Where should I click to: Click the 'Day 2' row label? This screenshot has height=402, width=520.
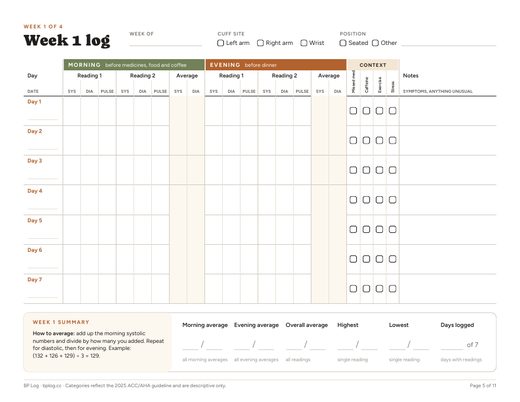click(x=35, y=131)
